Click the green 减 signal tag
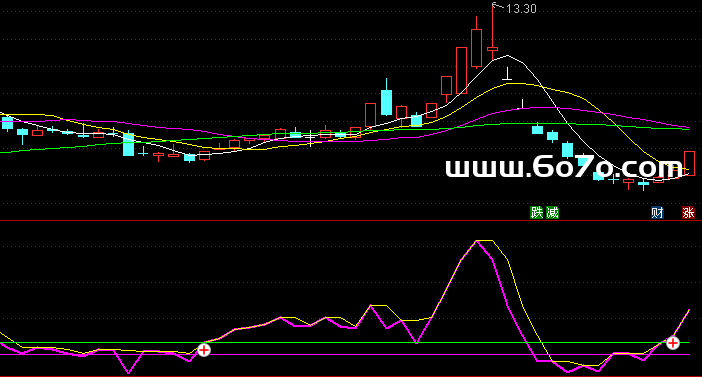 tap(552, 212)
